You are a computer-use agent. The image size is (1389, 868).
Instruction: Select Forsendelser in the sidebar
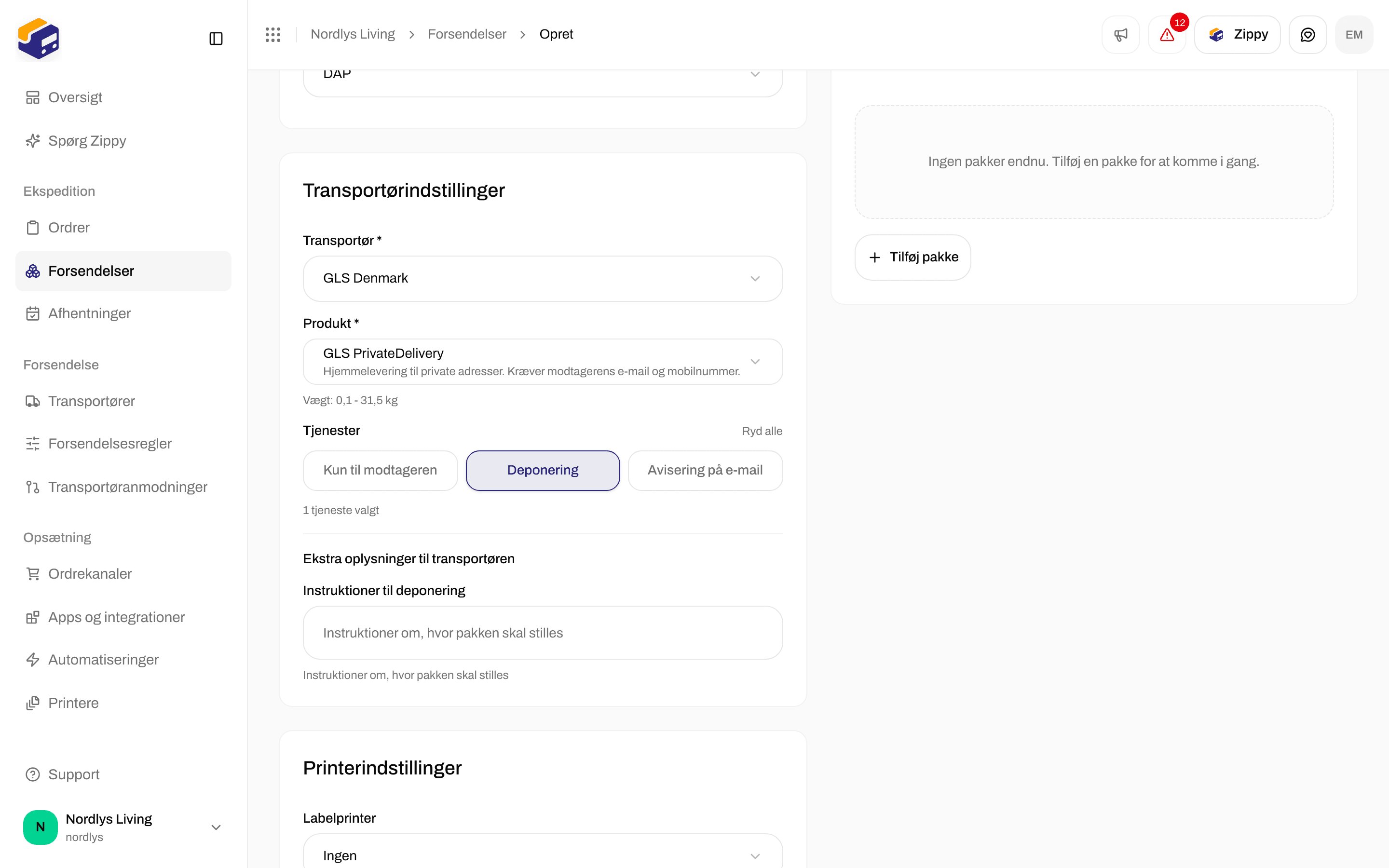[123, 271]
